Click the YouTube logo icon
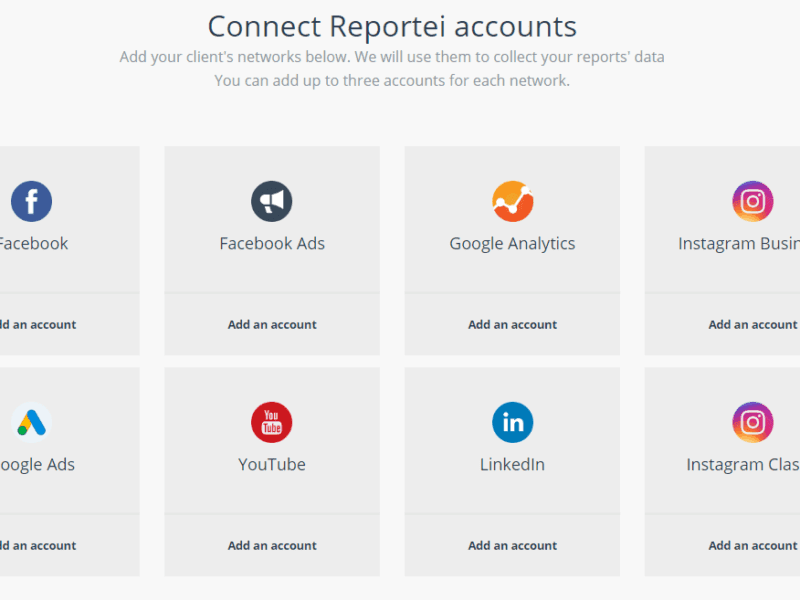The height and width of the screenshot is (600, 800). [x=271, y=422]
